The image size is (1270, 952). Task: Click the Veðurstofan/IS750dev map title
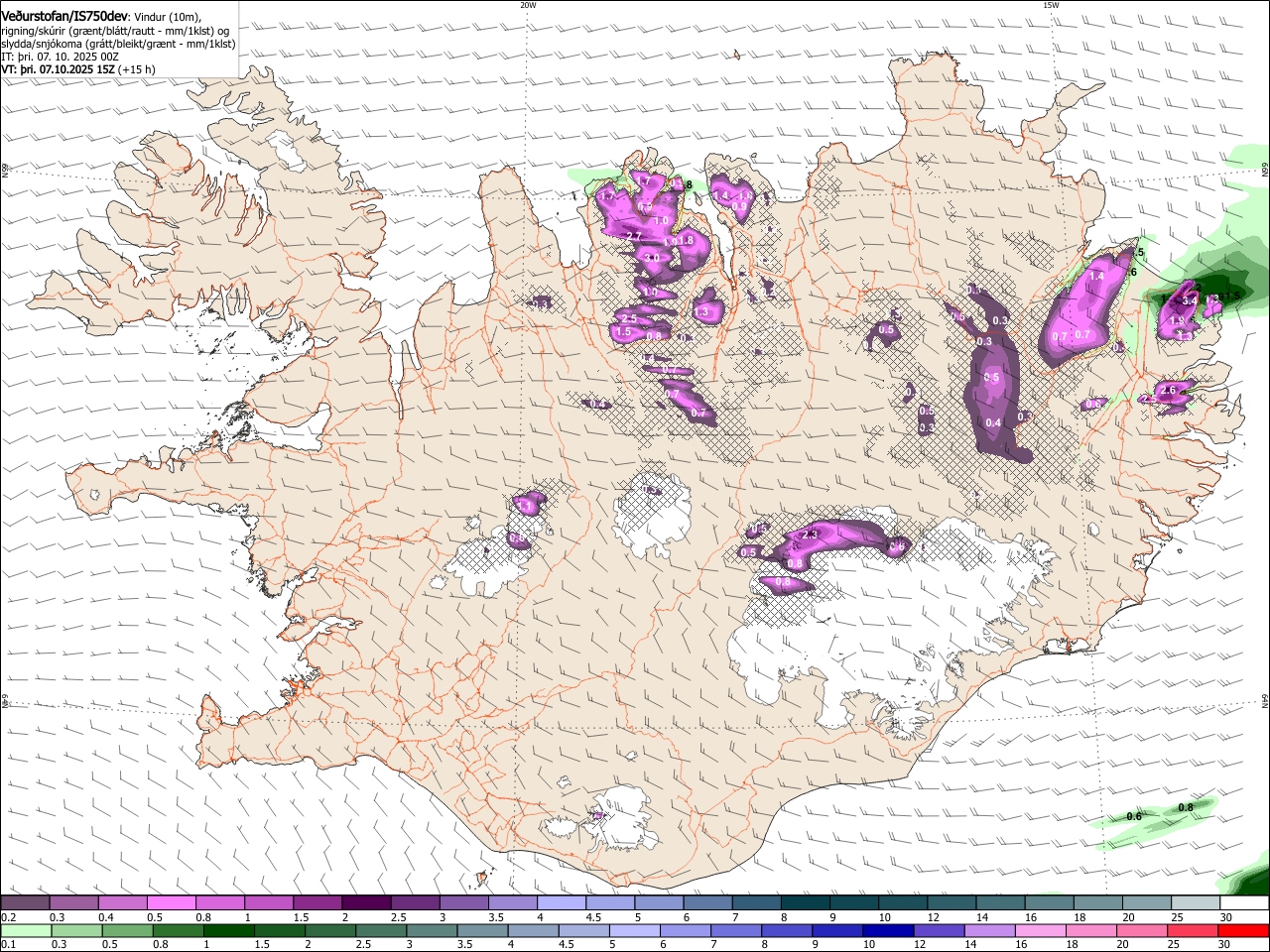click(x=64, y=16)
